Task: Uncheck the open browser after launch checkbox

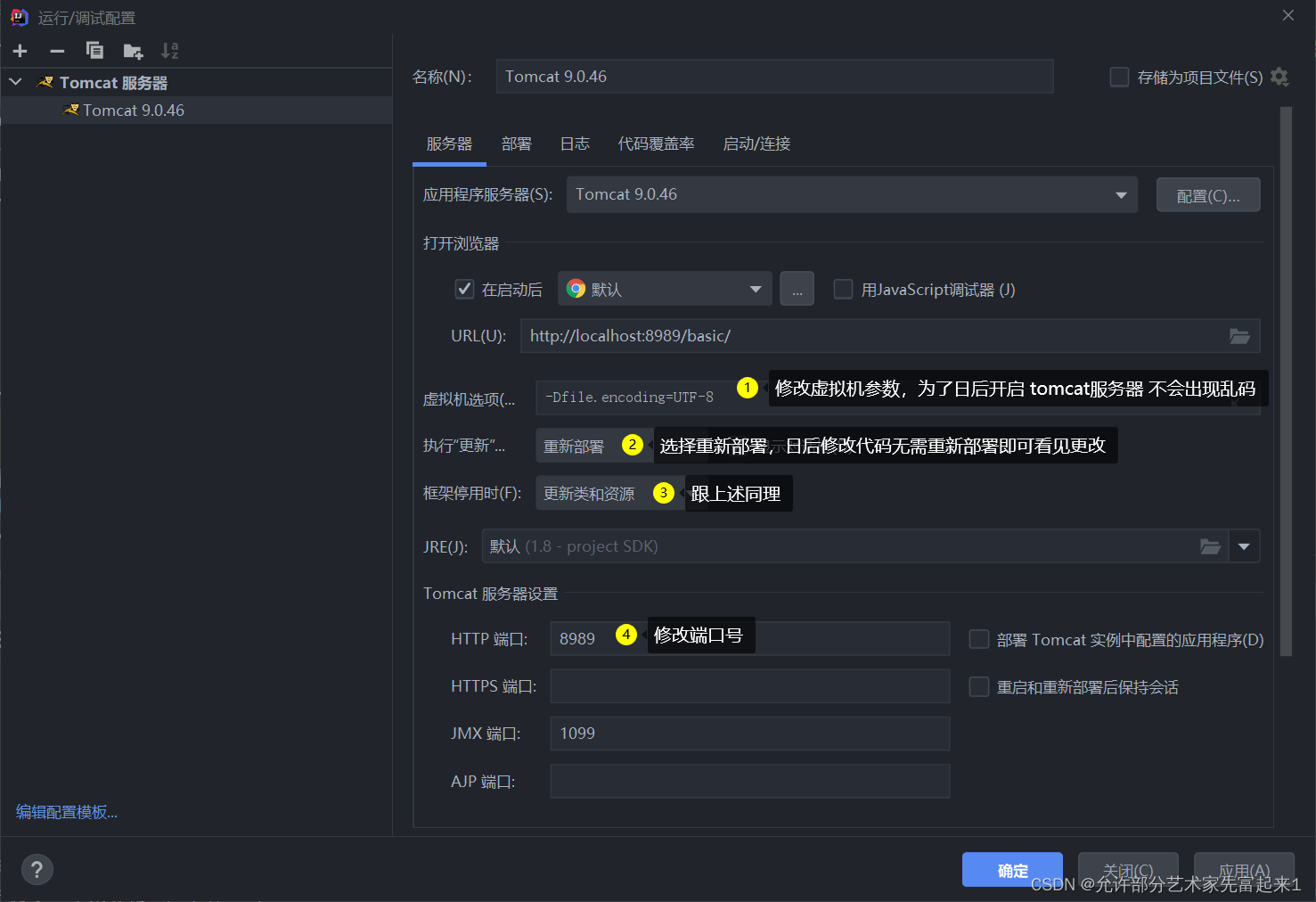Action: (464, 289)
